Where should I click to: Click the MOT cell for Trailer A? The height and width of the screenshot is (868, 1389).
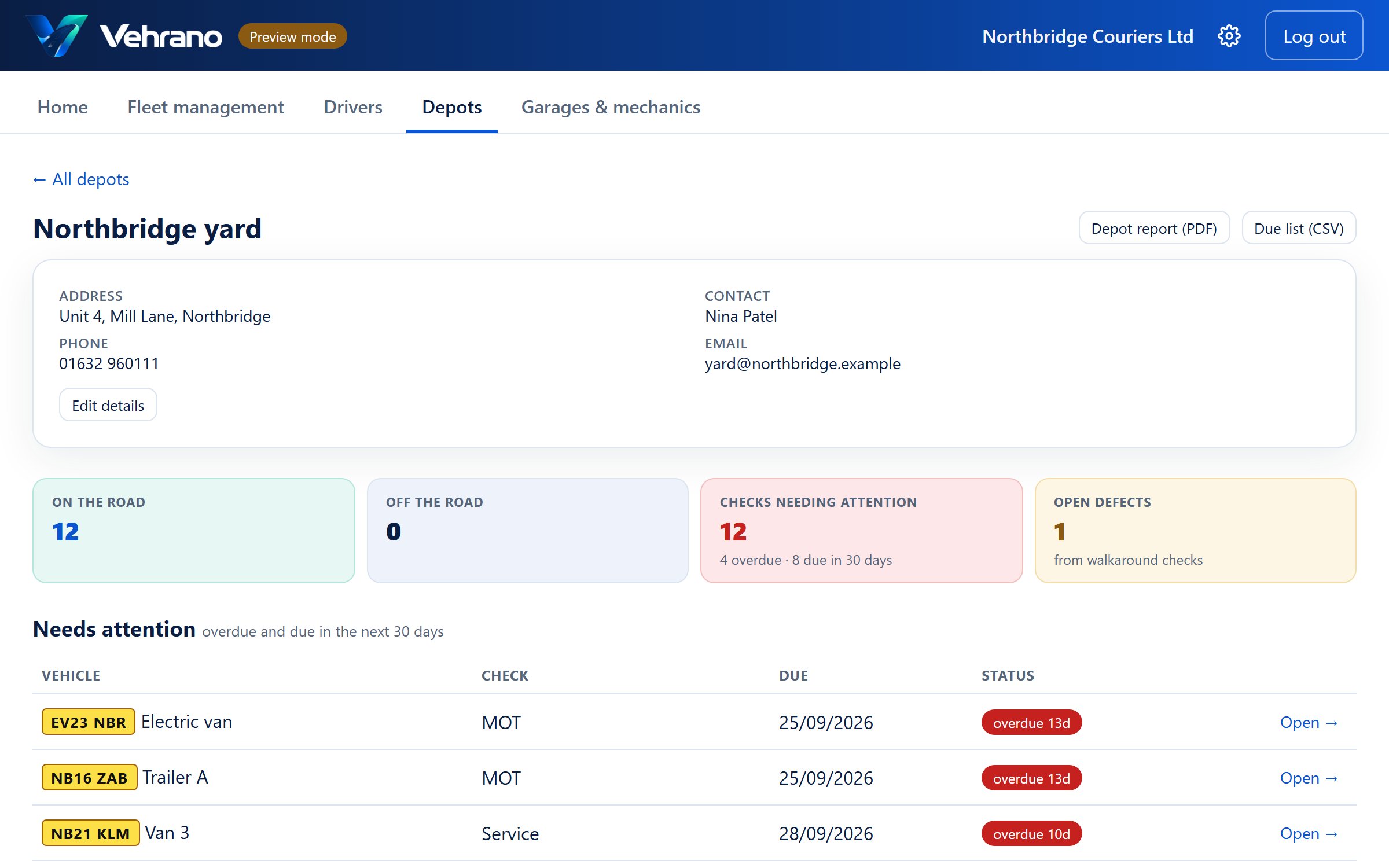pos(501,778)
